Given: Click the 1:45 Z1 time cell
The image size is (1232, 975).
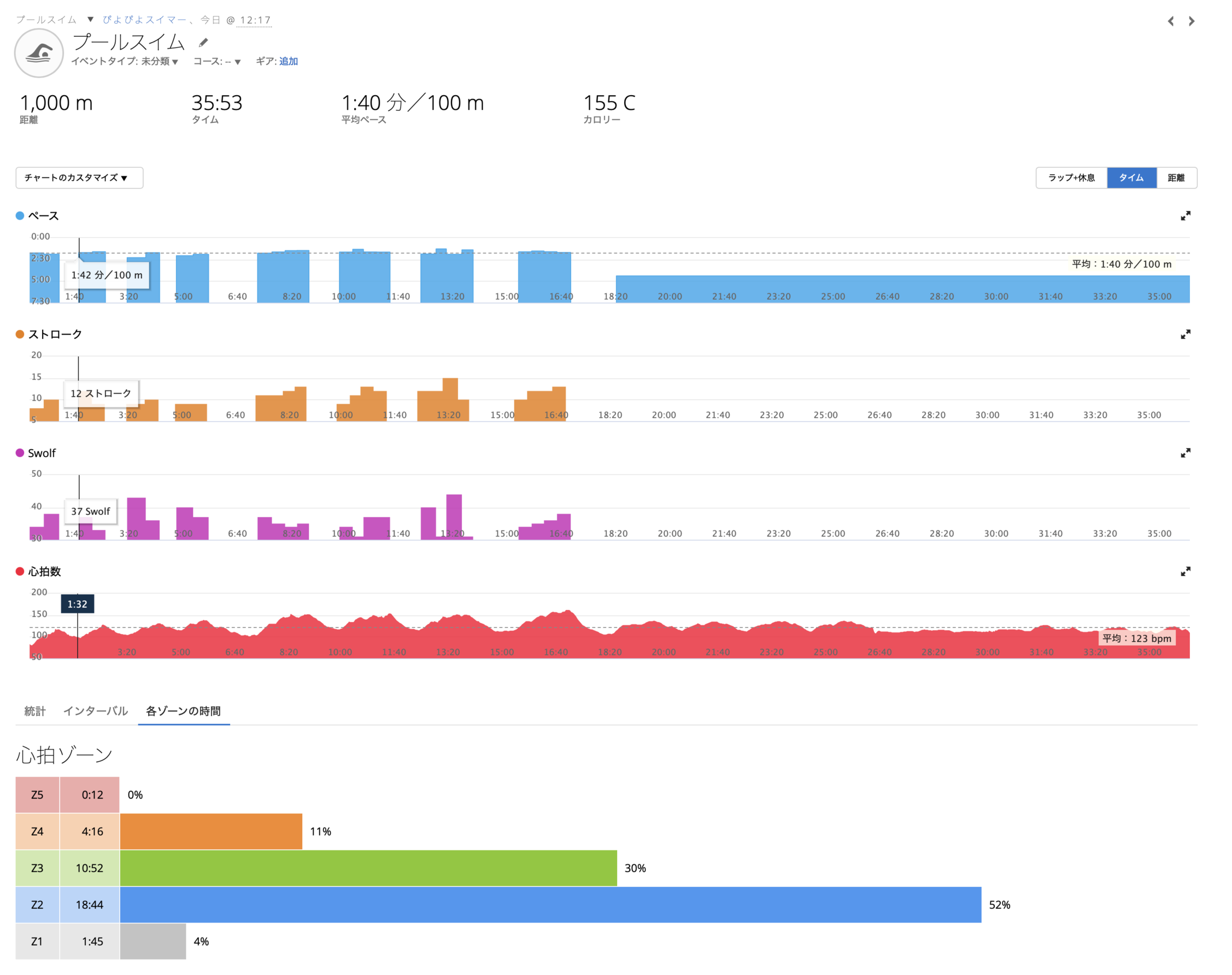Looking at the screenshot, I should 89,942.
